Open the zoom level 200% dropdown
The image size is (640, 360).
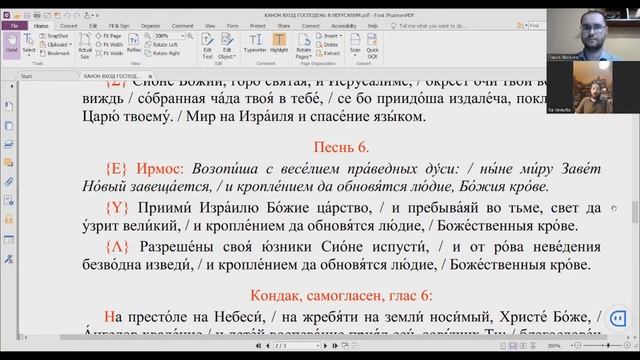coord(182,36)
